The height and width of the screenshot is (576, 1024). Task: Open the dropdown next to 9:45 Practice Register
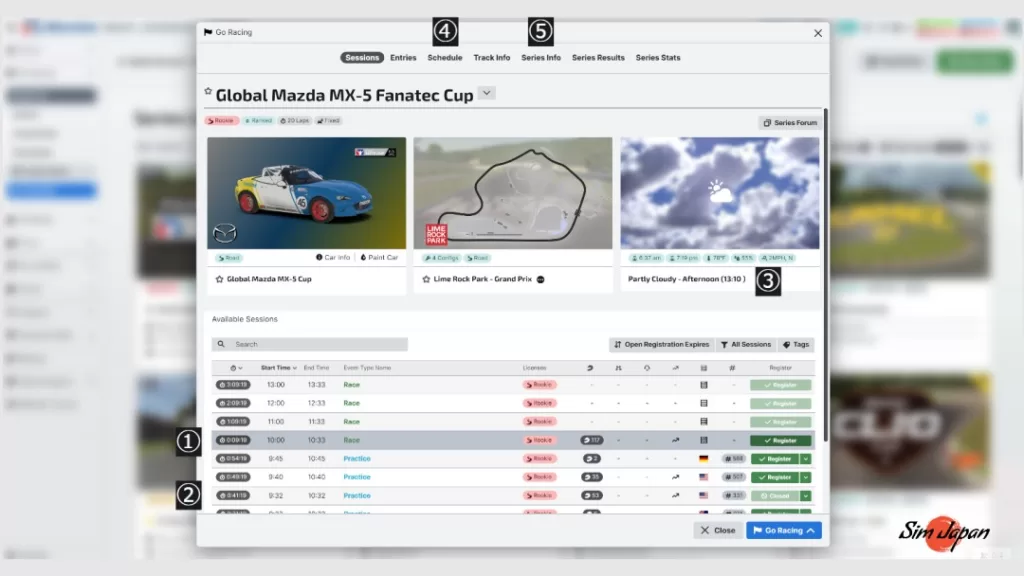click(x=806, y=459)
